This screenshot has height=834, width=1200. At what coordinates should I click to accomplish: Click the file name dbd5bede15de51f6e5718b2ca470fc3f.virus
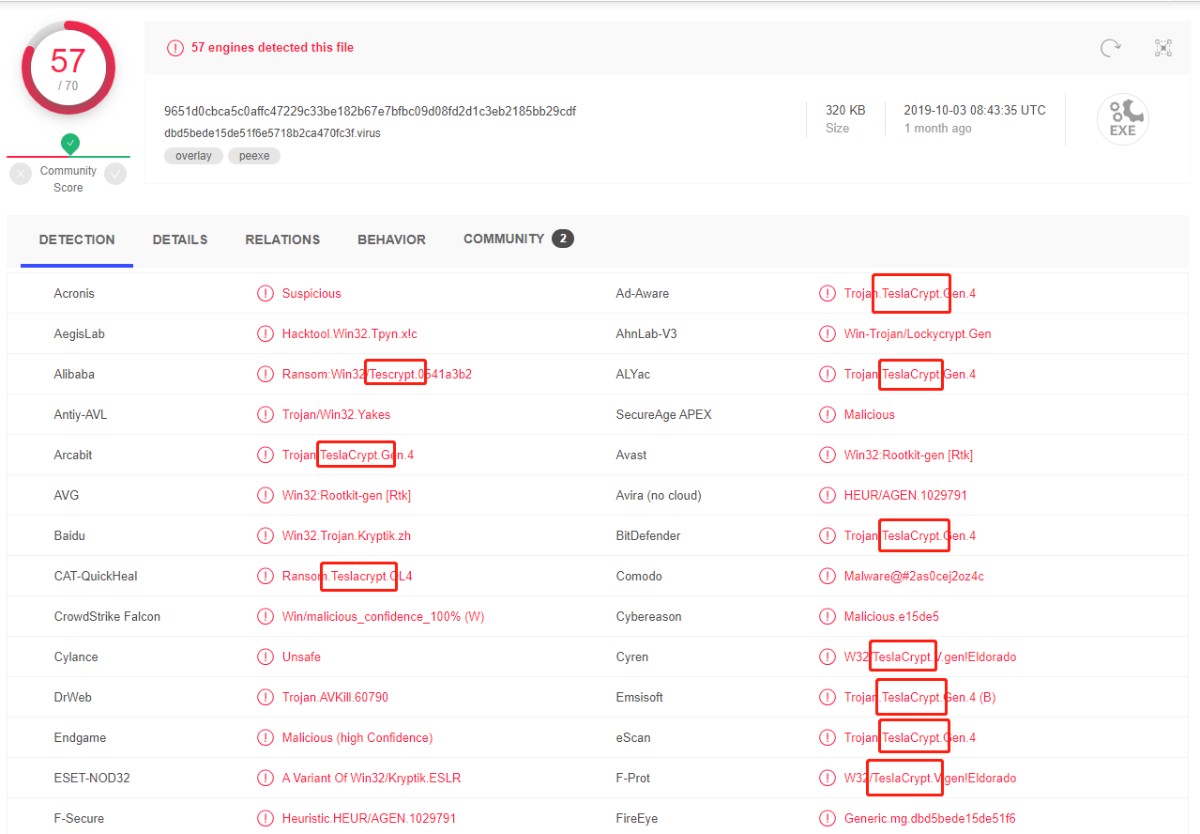click(273, 133)
